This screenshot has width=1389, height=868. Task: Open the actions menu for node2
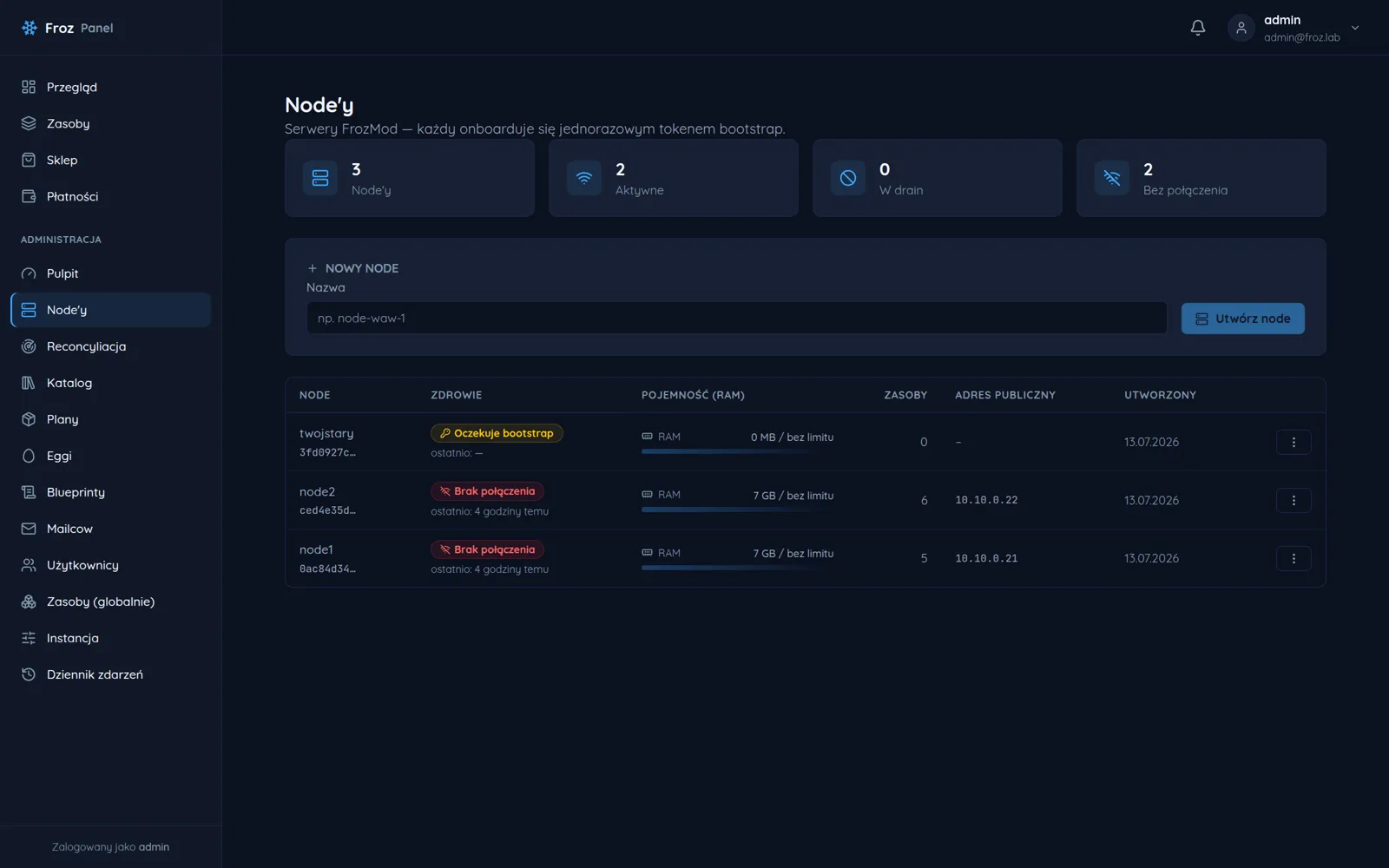click(1294, 500)
